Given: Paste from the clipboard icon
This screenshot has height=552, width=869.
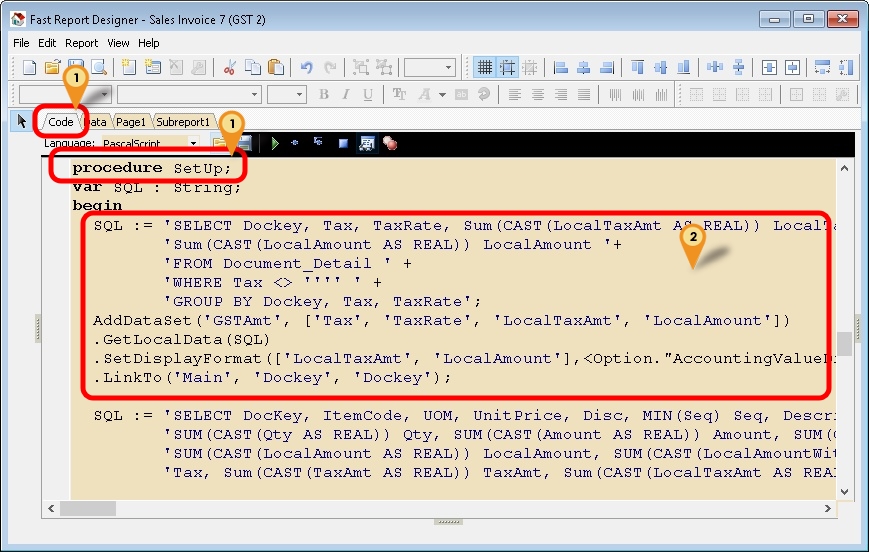Looking at the screenshot, I should pyautogui.click(x=276, y=68).
